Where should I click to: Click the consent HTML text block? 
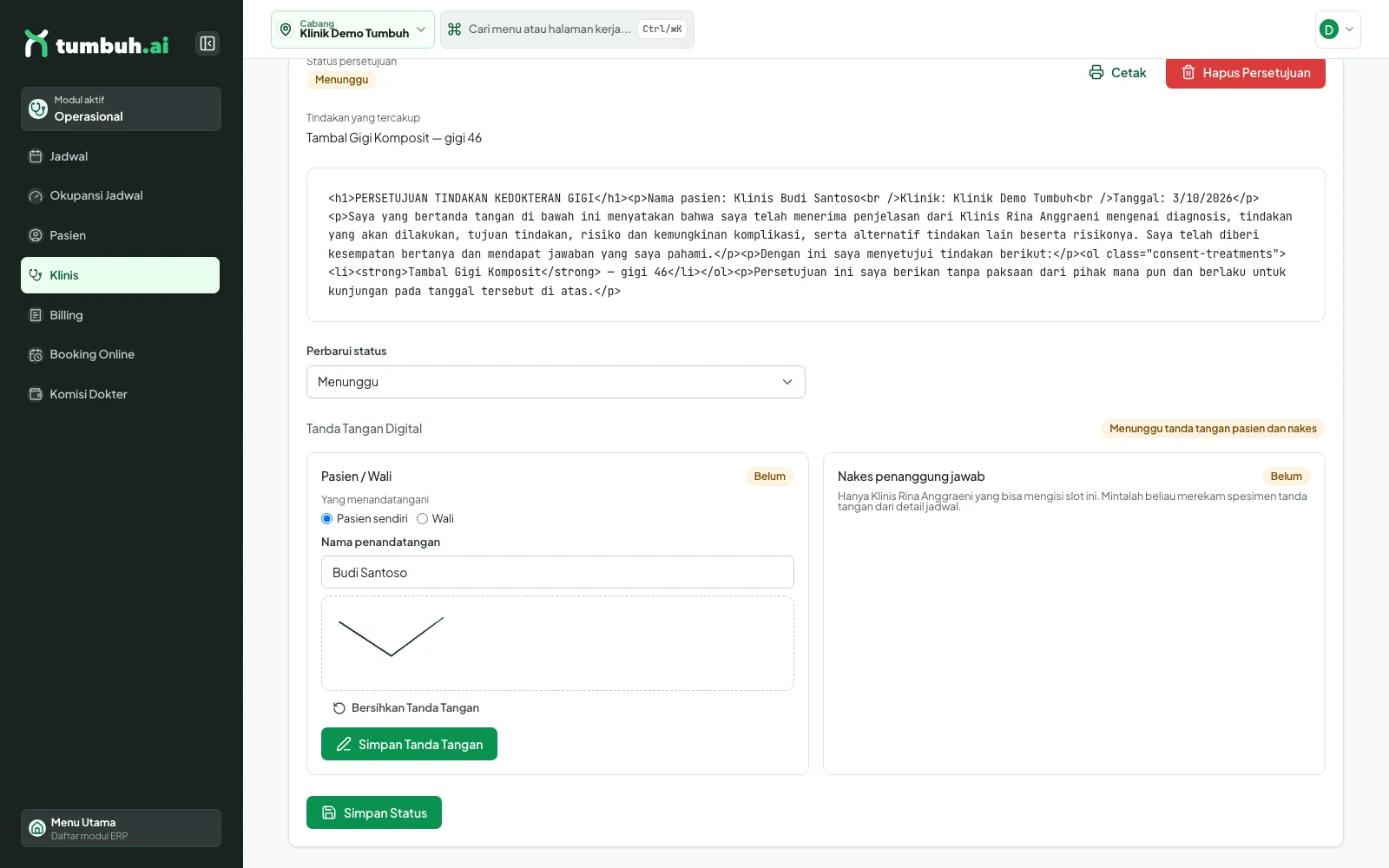click(x=816, y=245)
